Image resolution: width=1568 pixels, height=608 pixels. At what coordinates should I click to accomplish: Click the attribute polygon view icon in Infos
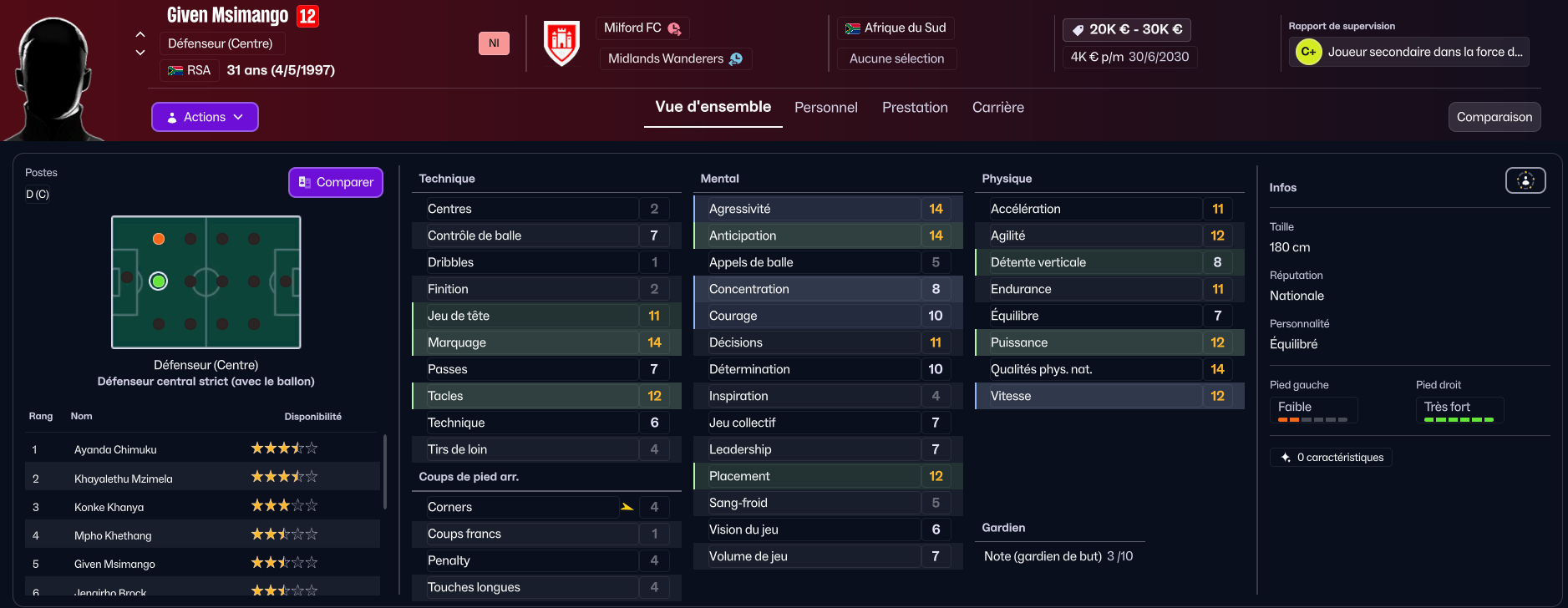pos(1525,180)
